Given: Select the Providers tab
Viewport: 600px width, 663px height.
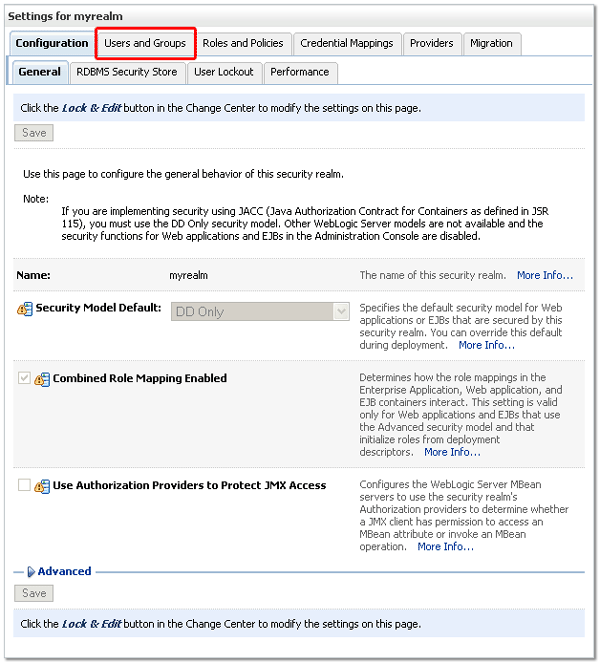Looking at the screenshot, I should 431,44.
